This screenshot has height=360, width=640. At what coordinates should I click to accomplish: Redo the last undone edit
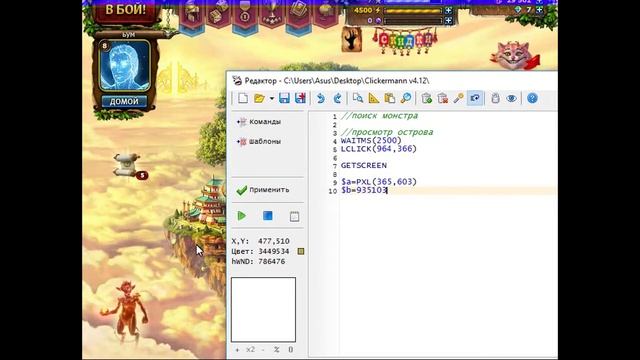[337, 98]
